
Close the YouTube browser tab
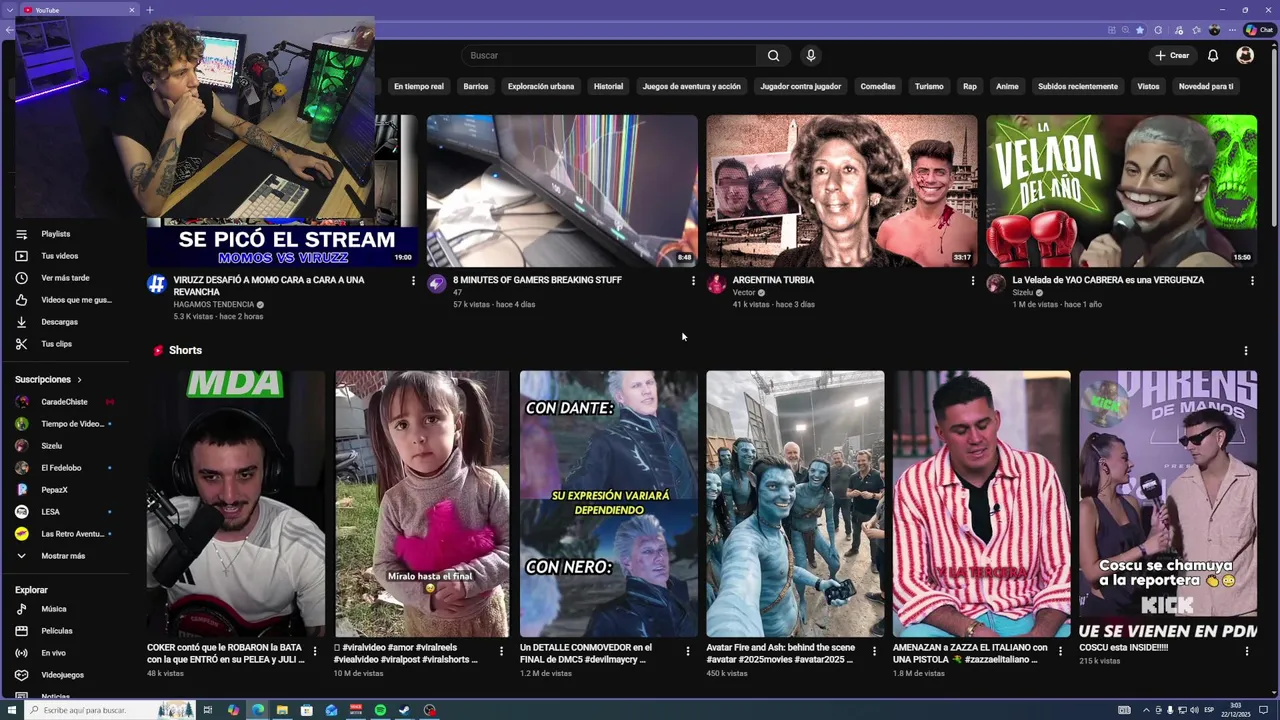click(x=132, y=10)
